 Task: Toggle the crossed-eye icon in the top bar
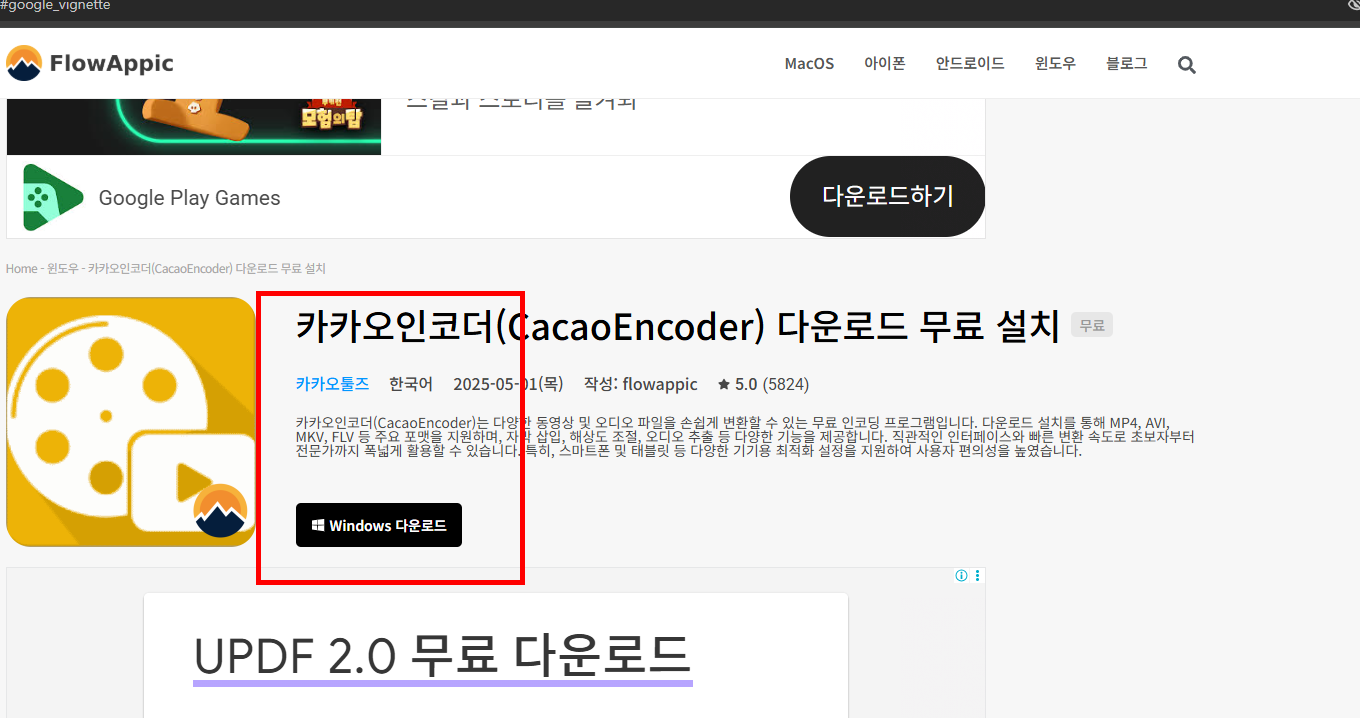coord(1355,6)
